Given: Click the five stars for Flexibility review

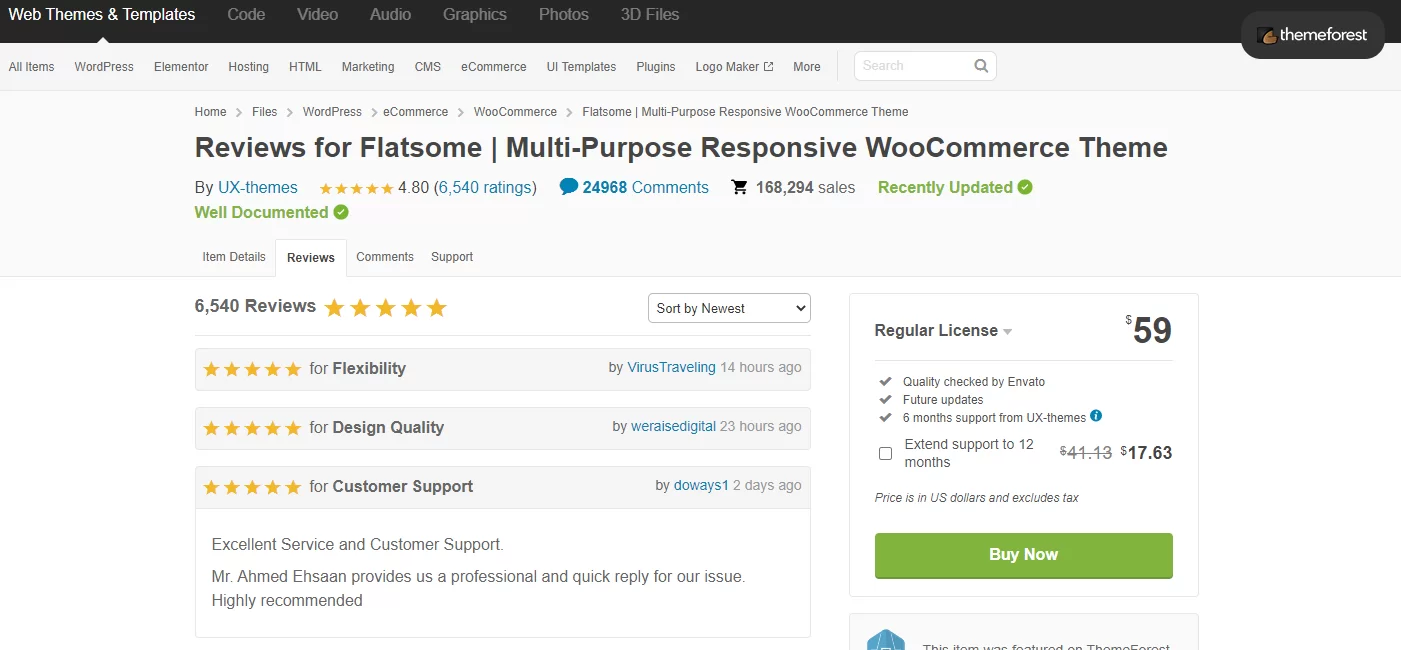Looking at the screenshot, I should tap(252, 369).
